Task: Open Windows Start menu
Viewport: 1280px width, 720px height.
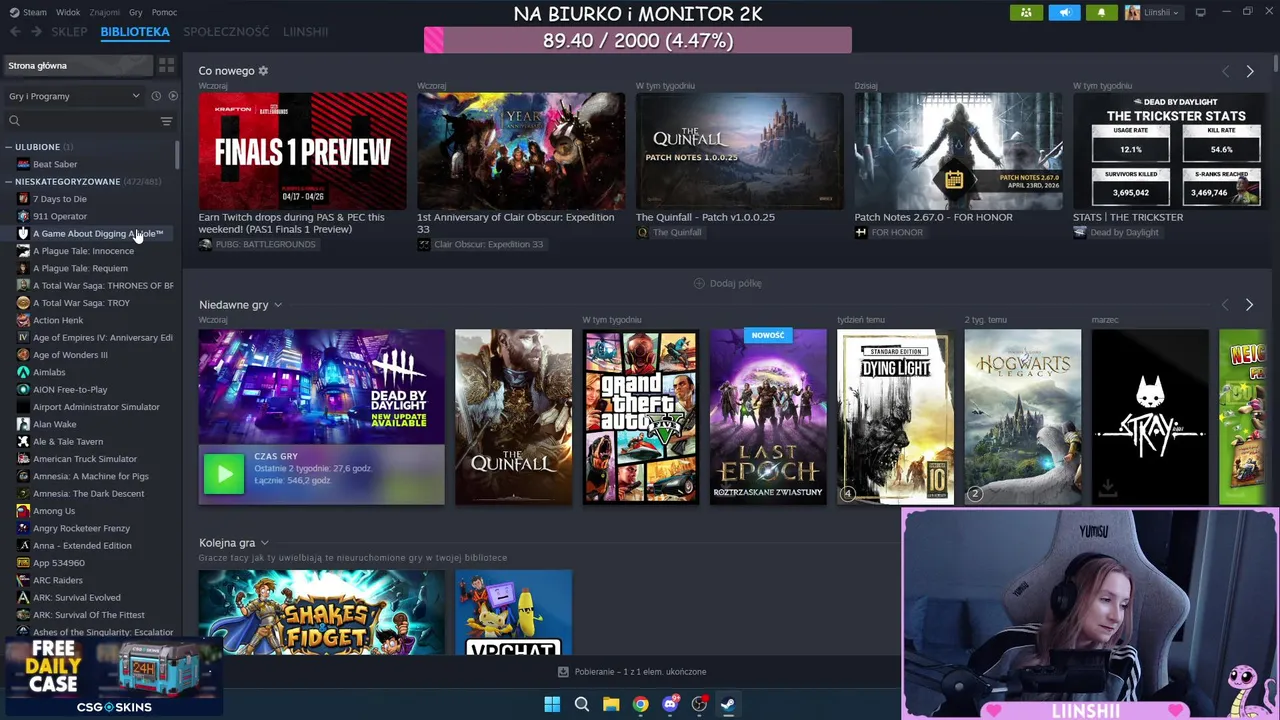Action: (x=552, y=704)
